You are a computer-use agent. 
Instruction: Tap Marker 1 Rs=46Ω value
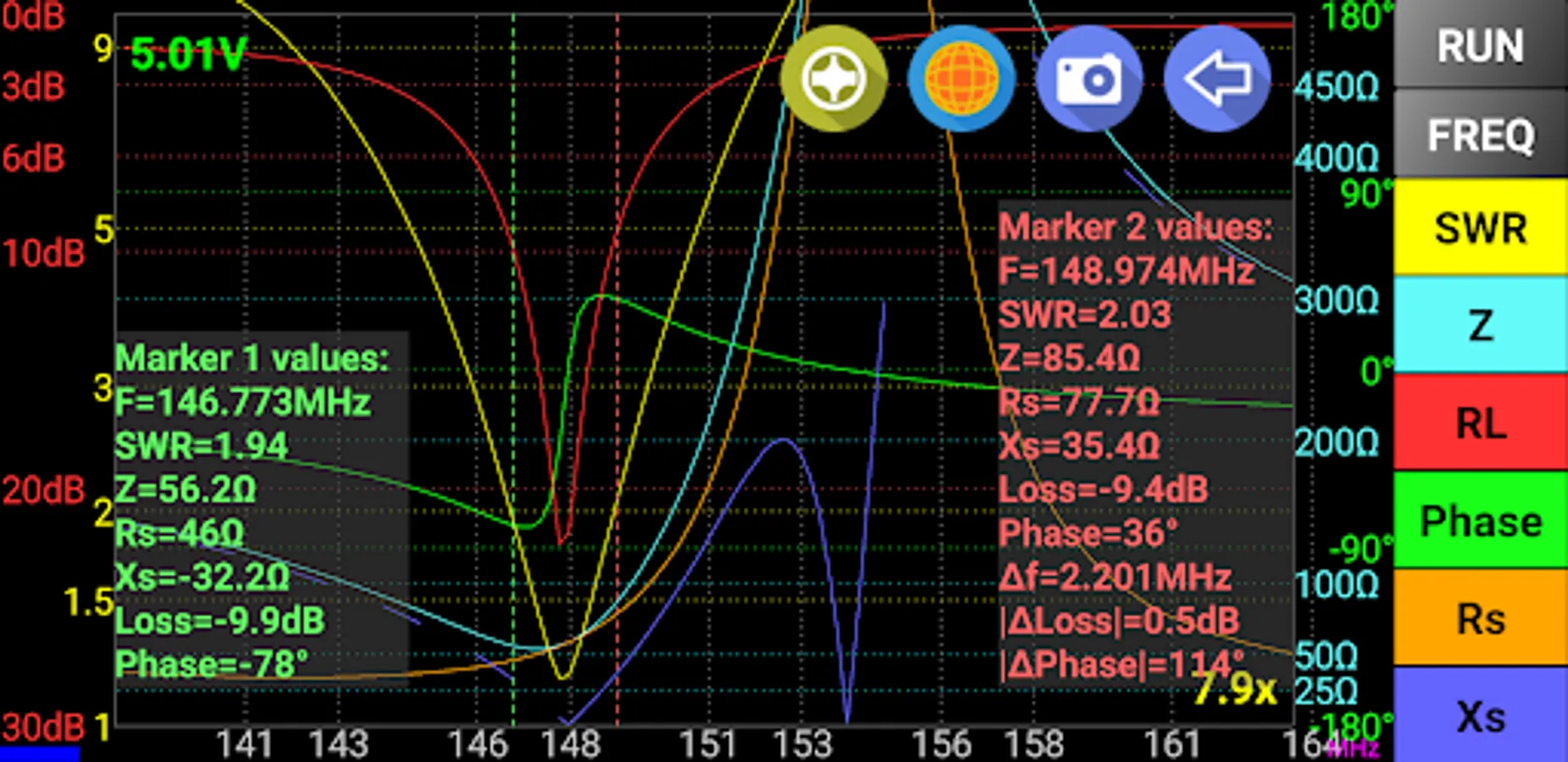(x=179, y=534)
